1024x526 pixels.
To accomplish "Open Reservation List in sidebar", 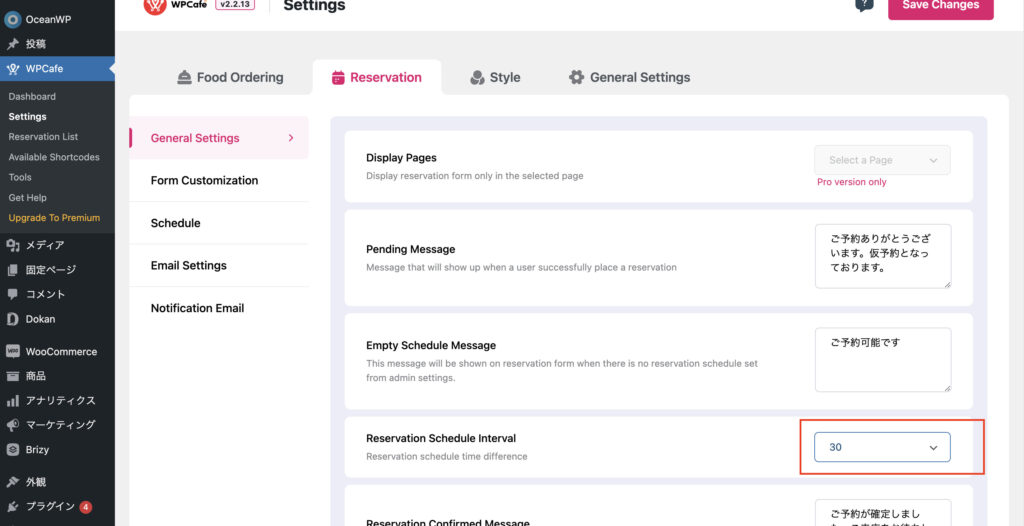I will 43,137.
